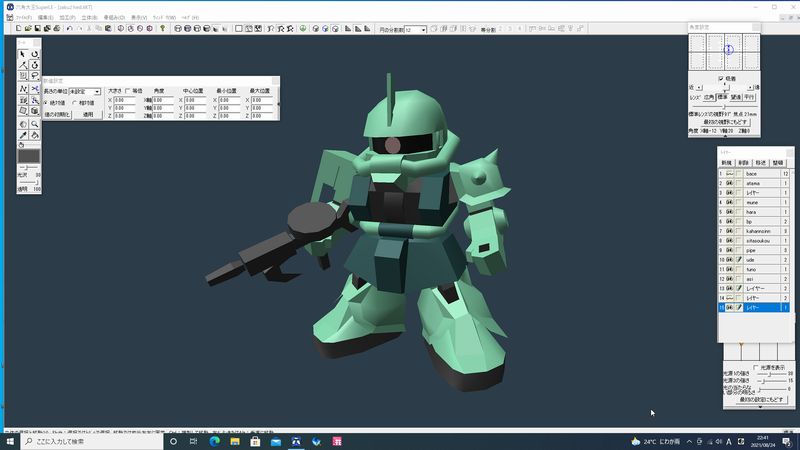Toggle visibility of the atama layer
This screenshot has height=450, width=800.
pyautogui.click(x=730, y=183)
